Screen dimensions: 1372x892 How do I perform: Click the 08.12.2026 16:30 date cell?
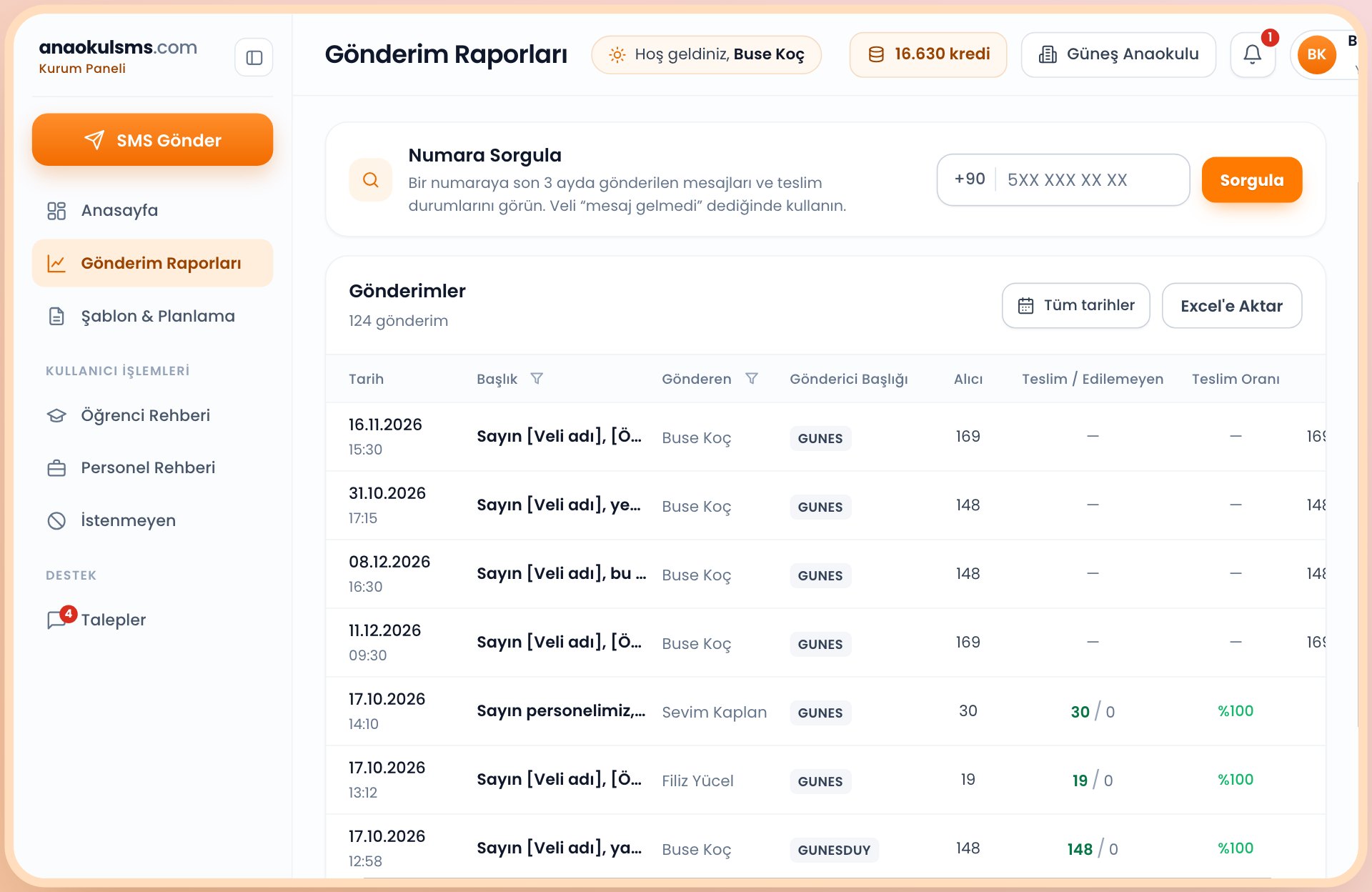pos(389,574)
